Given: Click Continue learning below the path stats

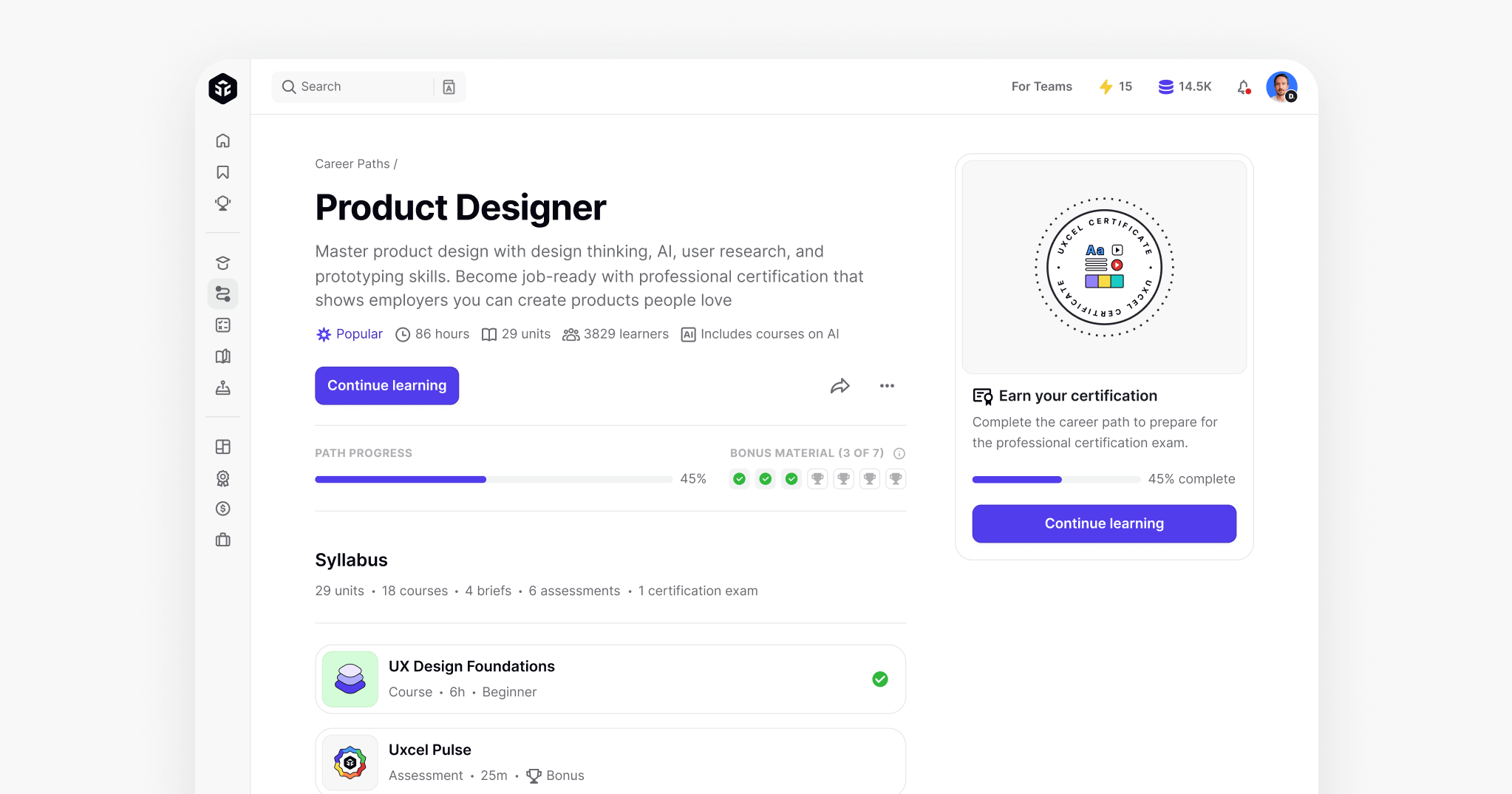Looking at the screenshot, I should click(386, 386).
